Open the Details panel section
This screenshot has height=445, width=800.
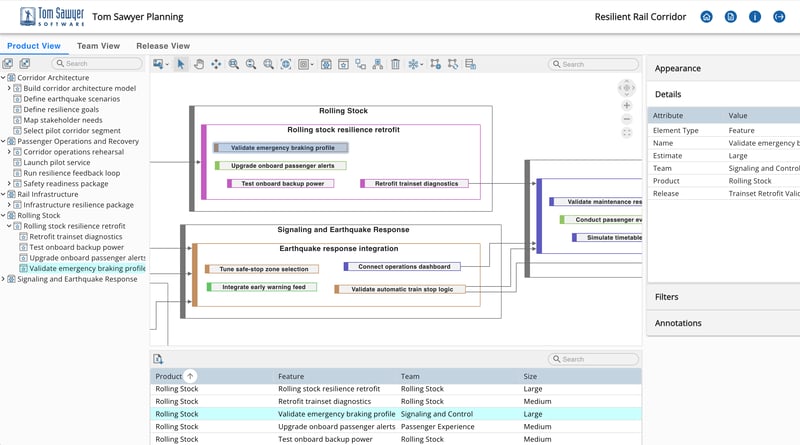pyautogui.click(x=723, y=94)
